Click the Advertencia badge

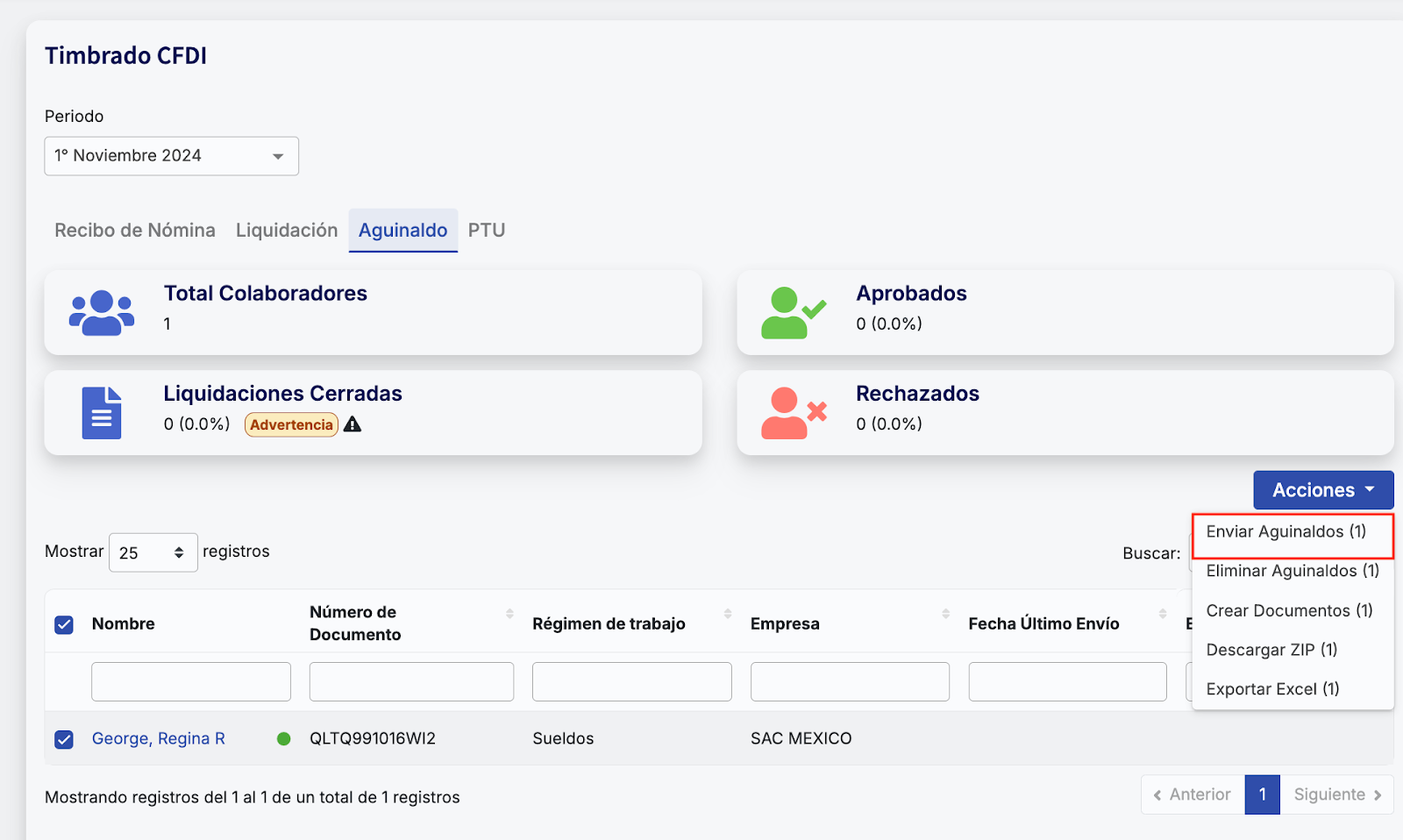click(x=291, y=424)
